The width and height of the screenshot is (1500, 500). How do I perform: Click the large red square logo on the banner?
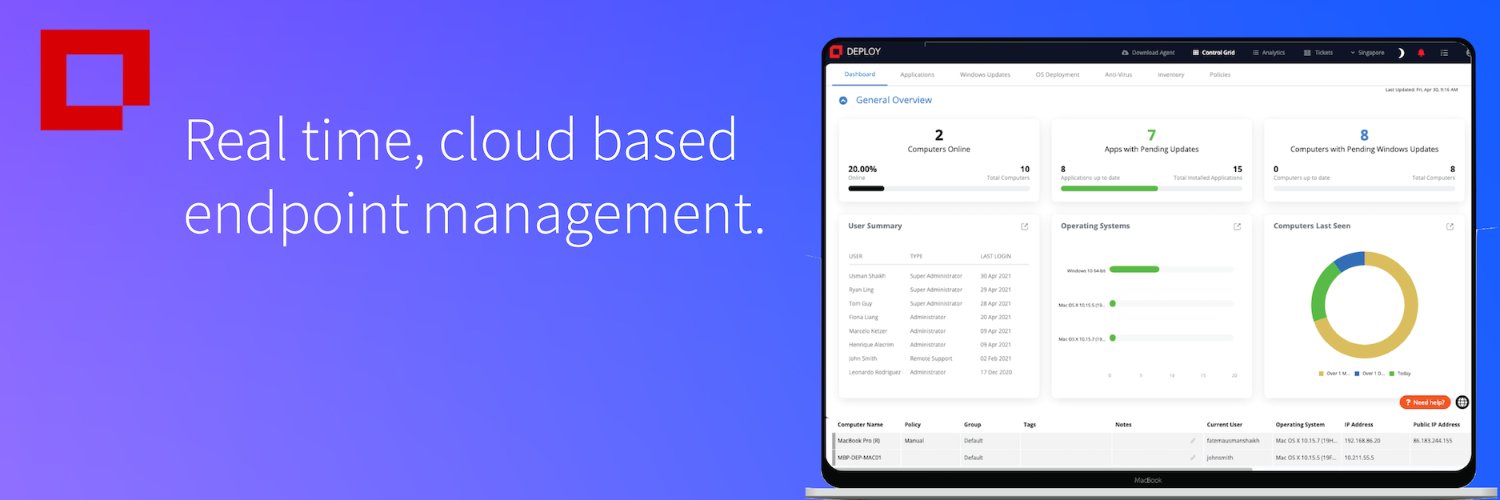coord(95,80)
